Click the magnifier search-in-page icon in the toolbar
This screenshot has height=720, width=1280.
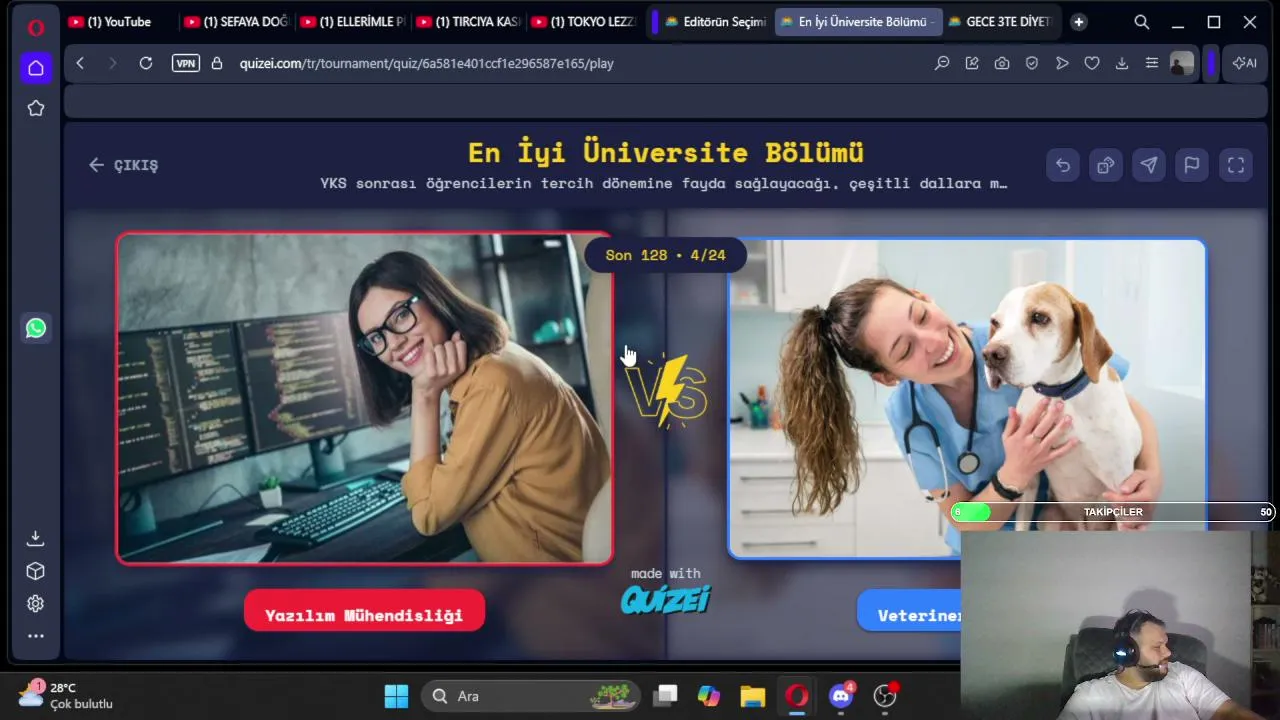coord(942,63)
